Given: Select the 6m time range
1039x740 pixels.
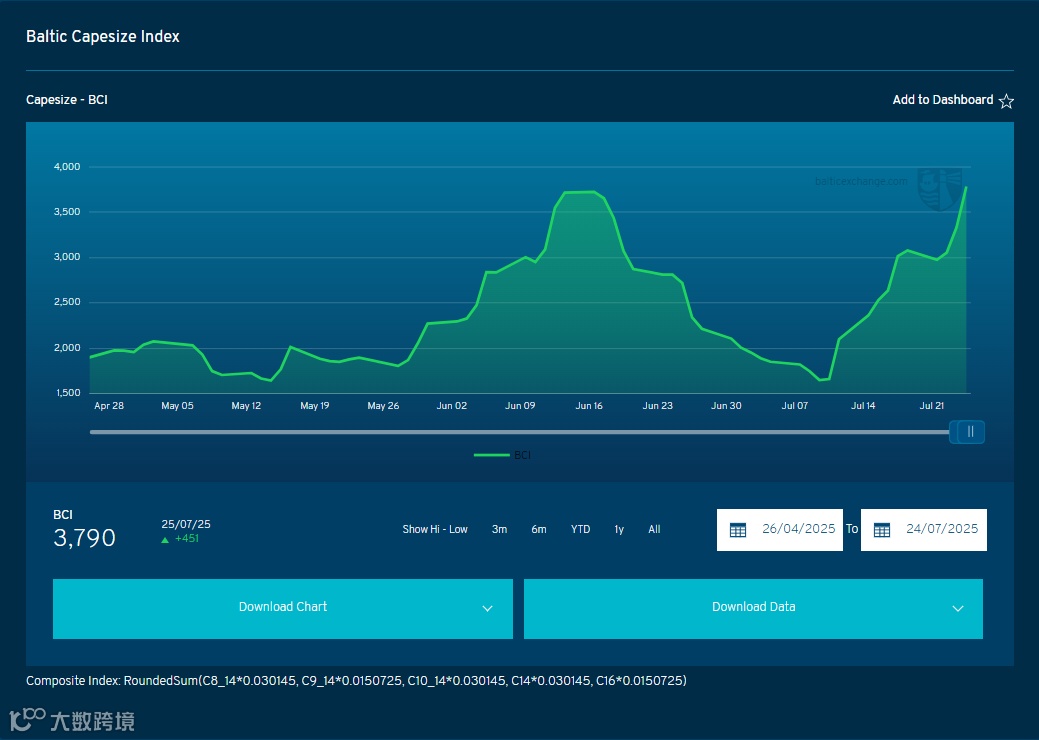Looking at the screenshot, I should click(x=539, y=529).
